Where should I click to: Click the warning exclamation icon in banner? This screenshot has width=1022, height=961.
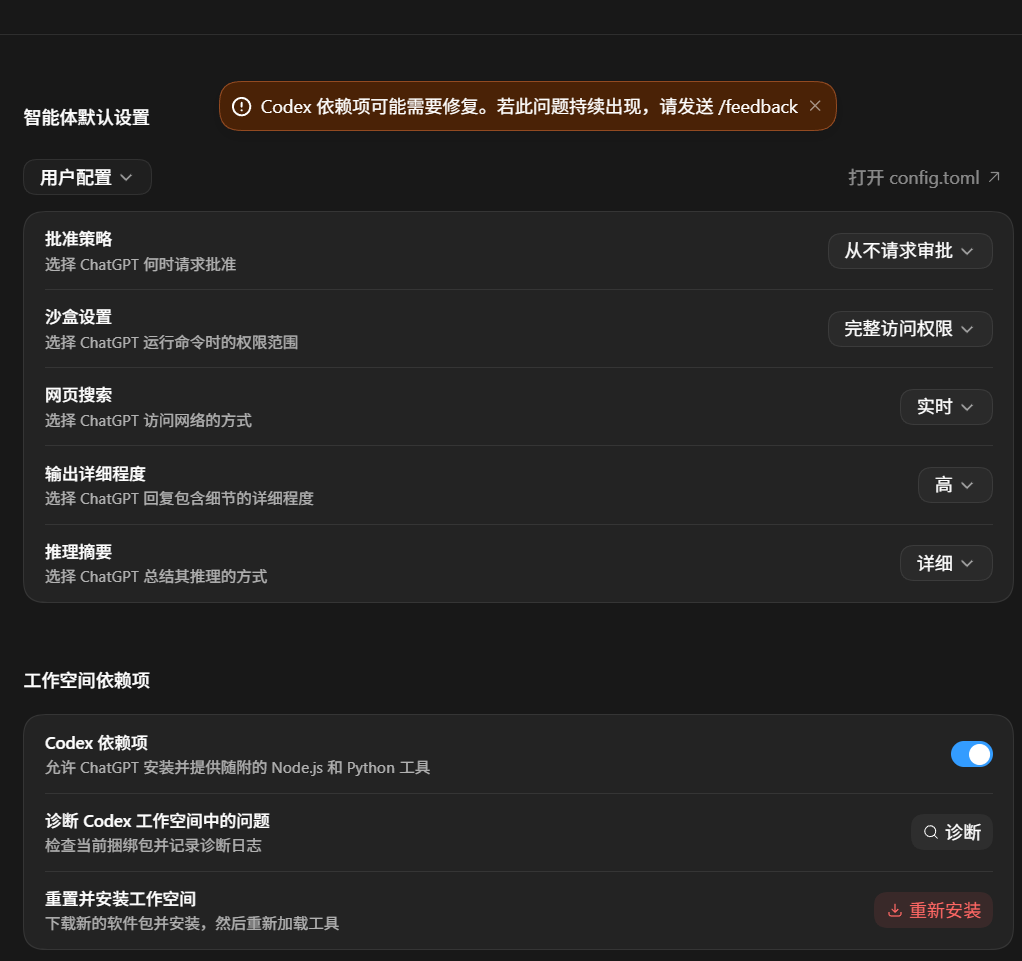241,106
